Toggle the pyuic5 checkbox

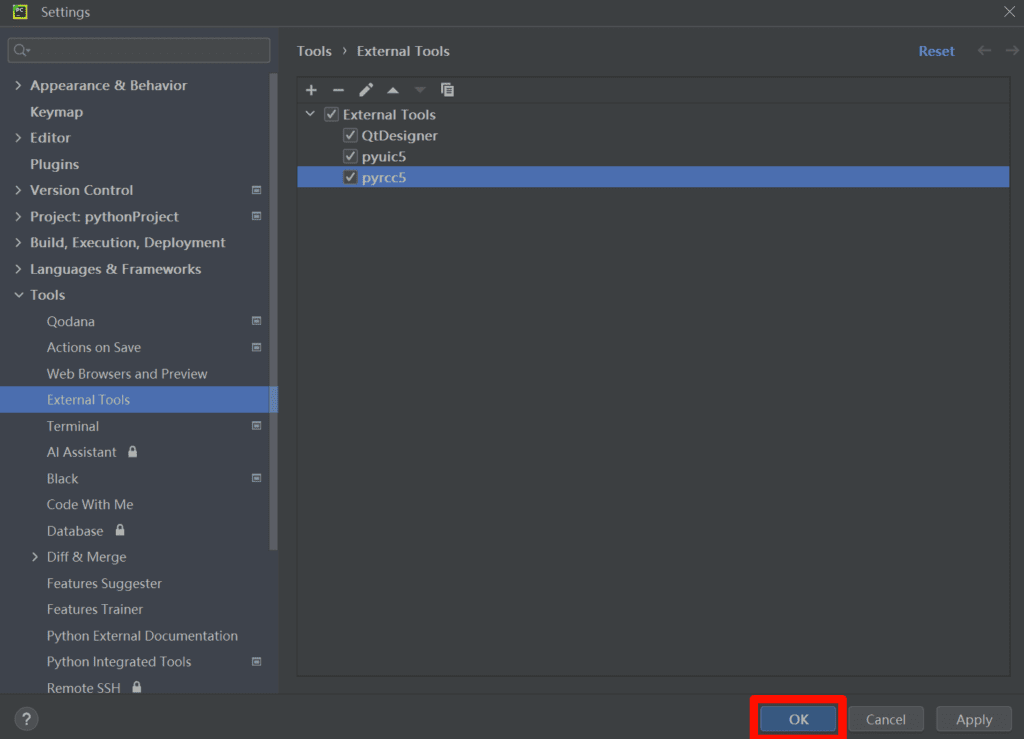point(350,157)
